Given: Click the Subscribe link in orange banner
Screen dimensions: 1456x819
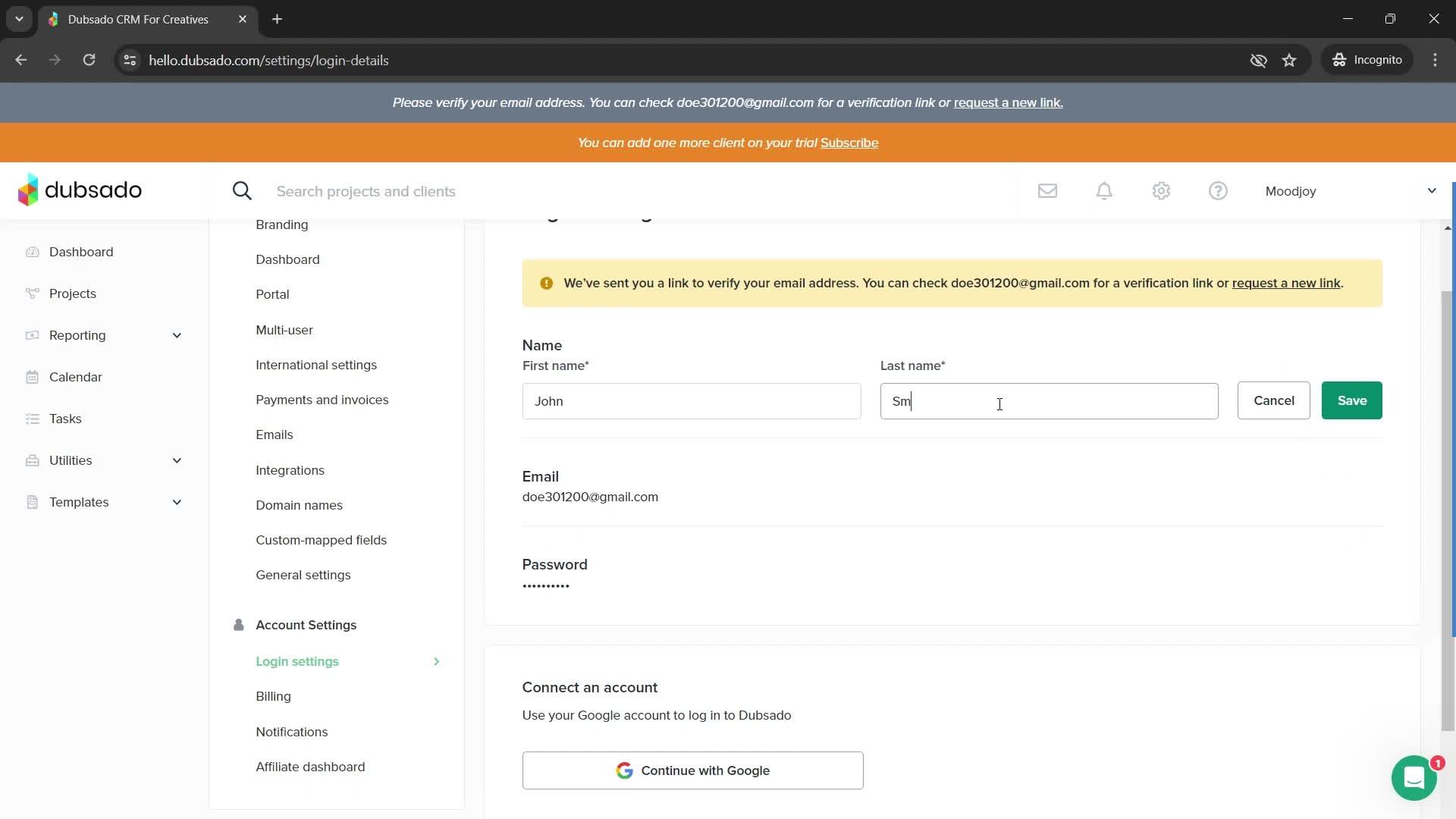Looking at the screenshot, I should click(849, 143).
